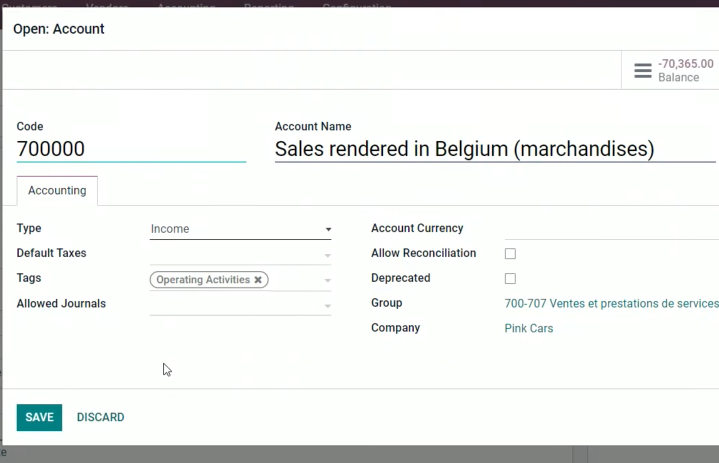Enable Allow Reconciliation checkbox
This screenshot has width=719, height=463.
pyautogui.click(x=510, y=254)
